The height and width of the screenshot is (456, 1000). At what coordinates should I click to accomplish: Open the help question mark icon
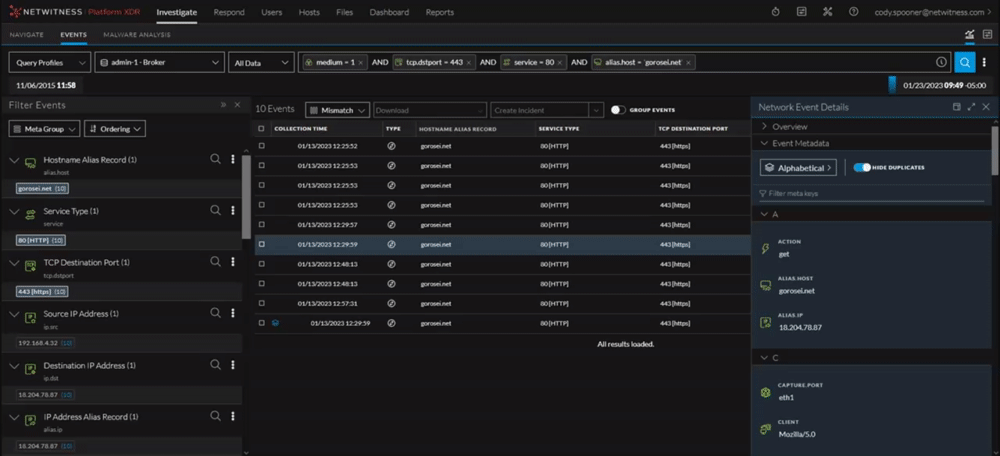pyautogui.click(x=853, y=12)
